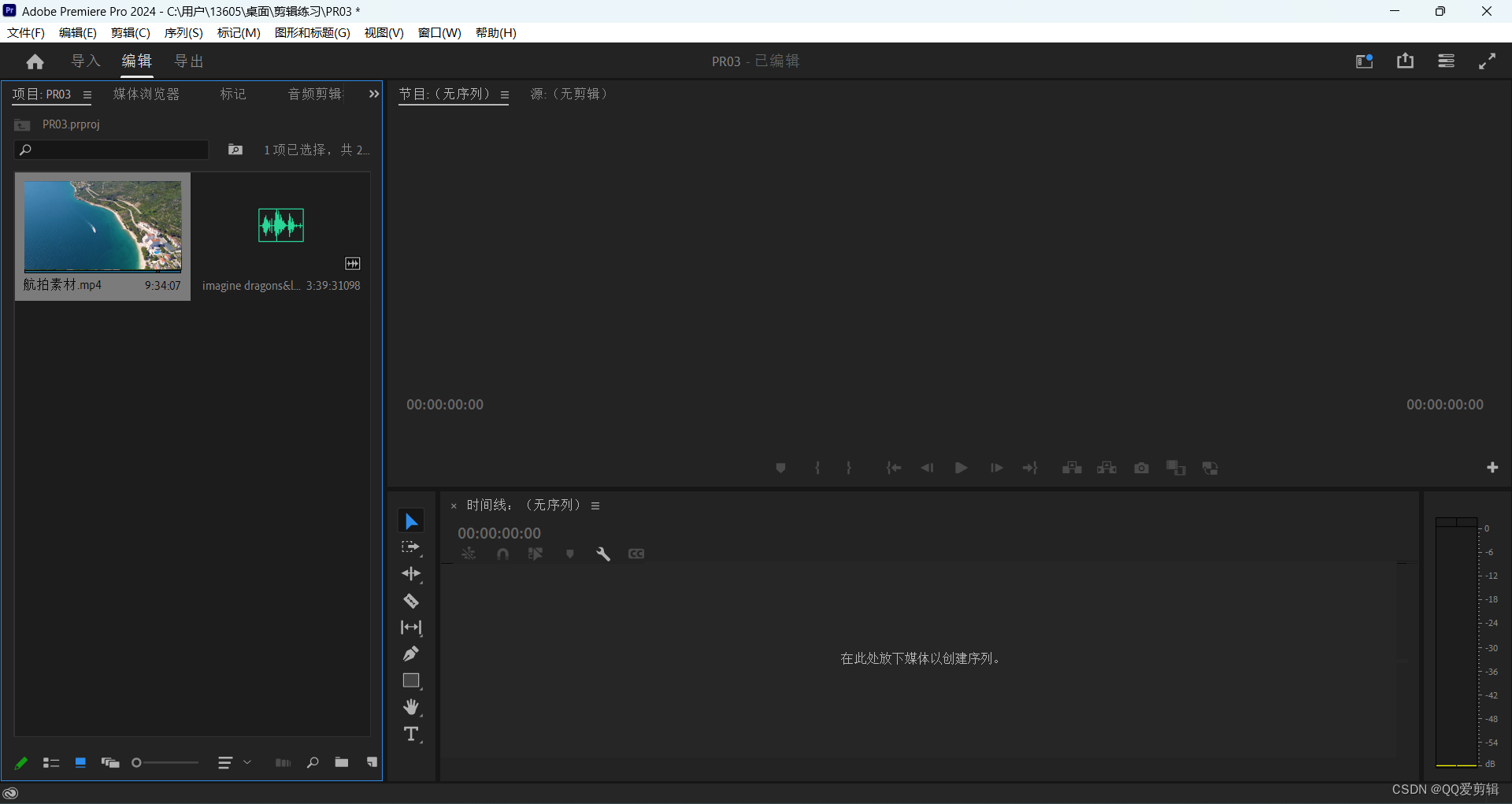Select the Track Select Forward tool
This screenshot has height=804, width=1512.
point(411,547)
